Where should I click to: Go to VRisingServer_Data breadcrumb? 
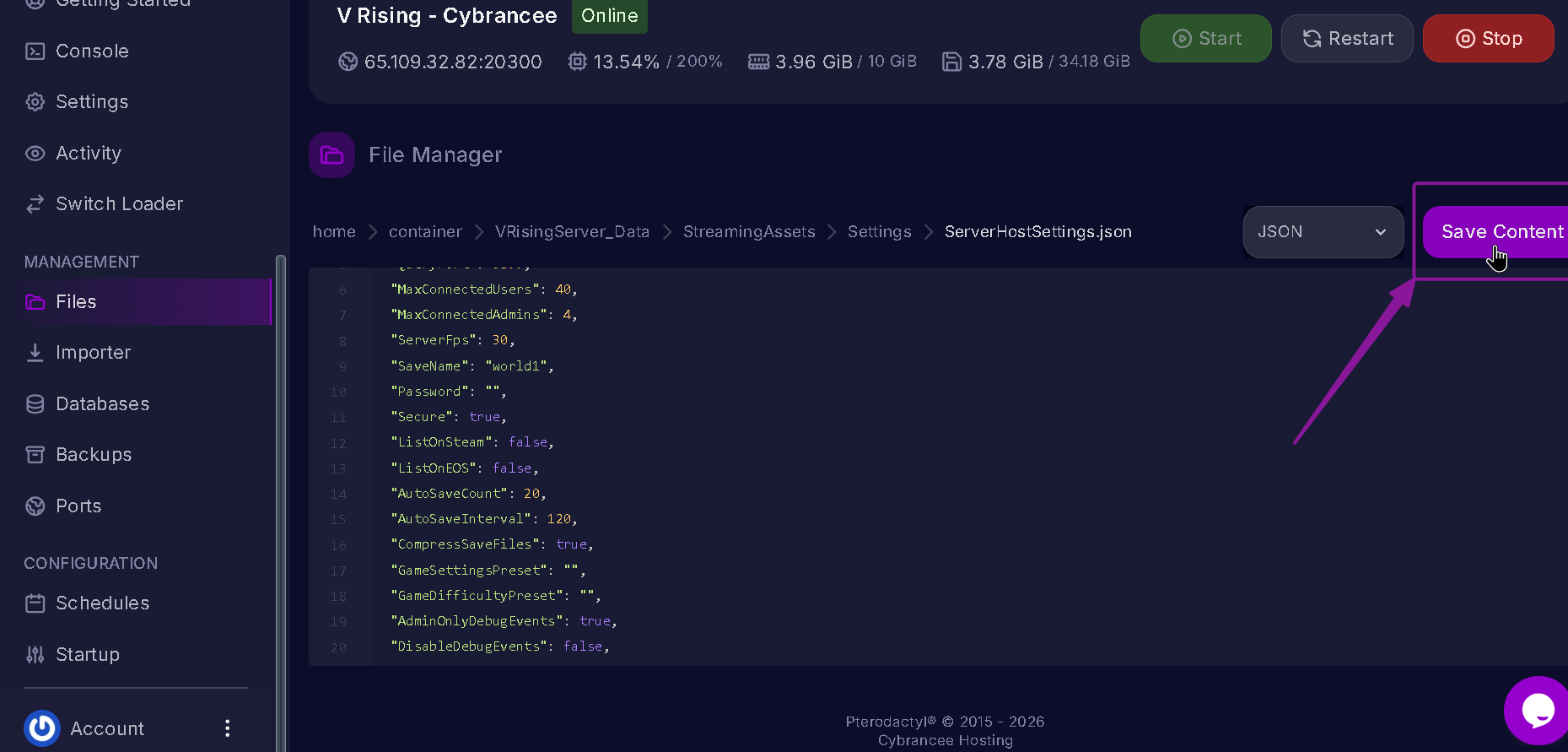coord(572,232)
